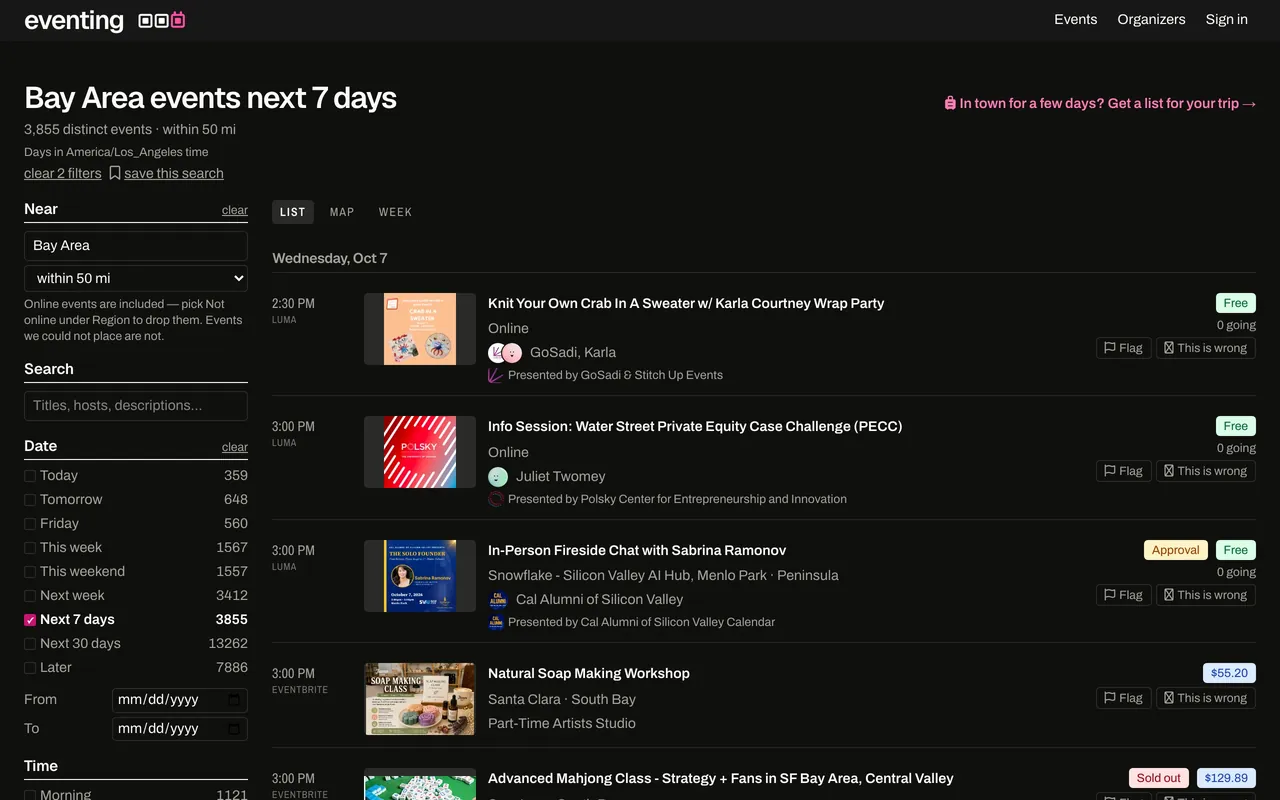Check the This week date filter

click(30, 548)
